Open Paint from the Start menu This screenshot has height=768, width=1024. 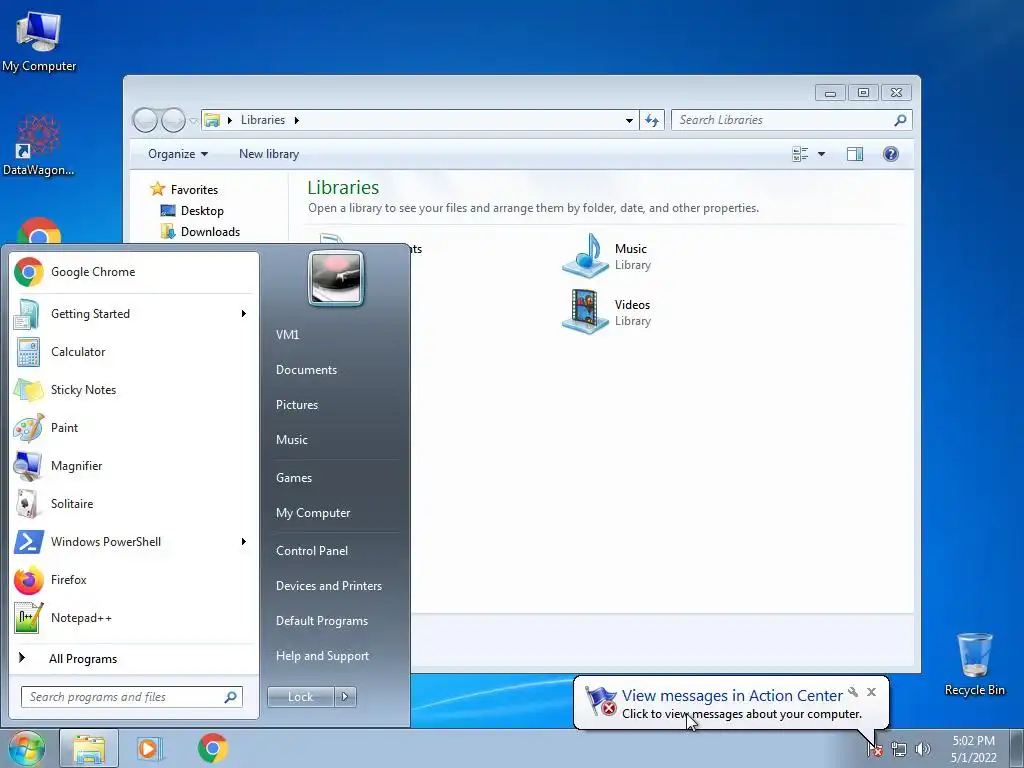(134, 428)
